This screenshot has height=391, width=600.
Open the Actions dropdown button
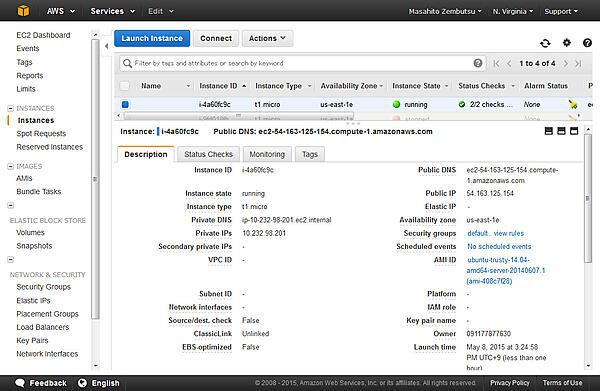tap(267, 38)
